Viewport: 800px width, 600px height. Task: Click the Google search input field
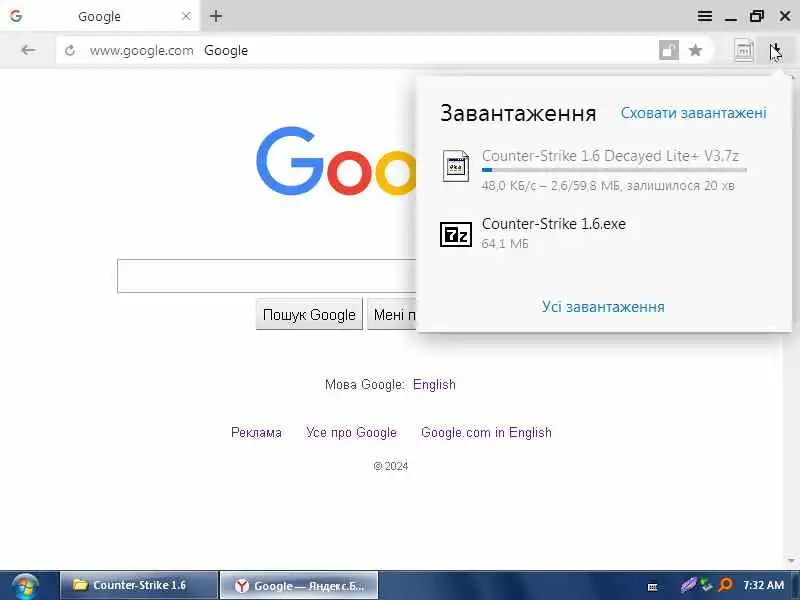[266, 276]
